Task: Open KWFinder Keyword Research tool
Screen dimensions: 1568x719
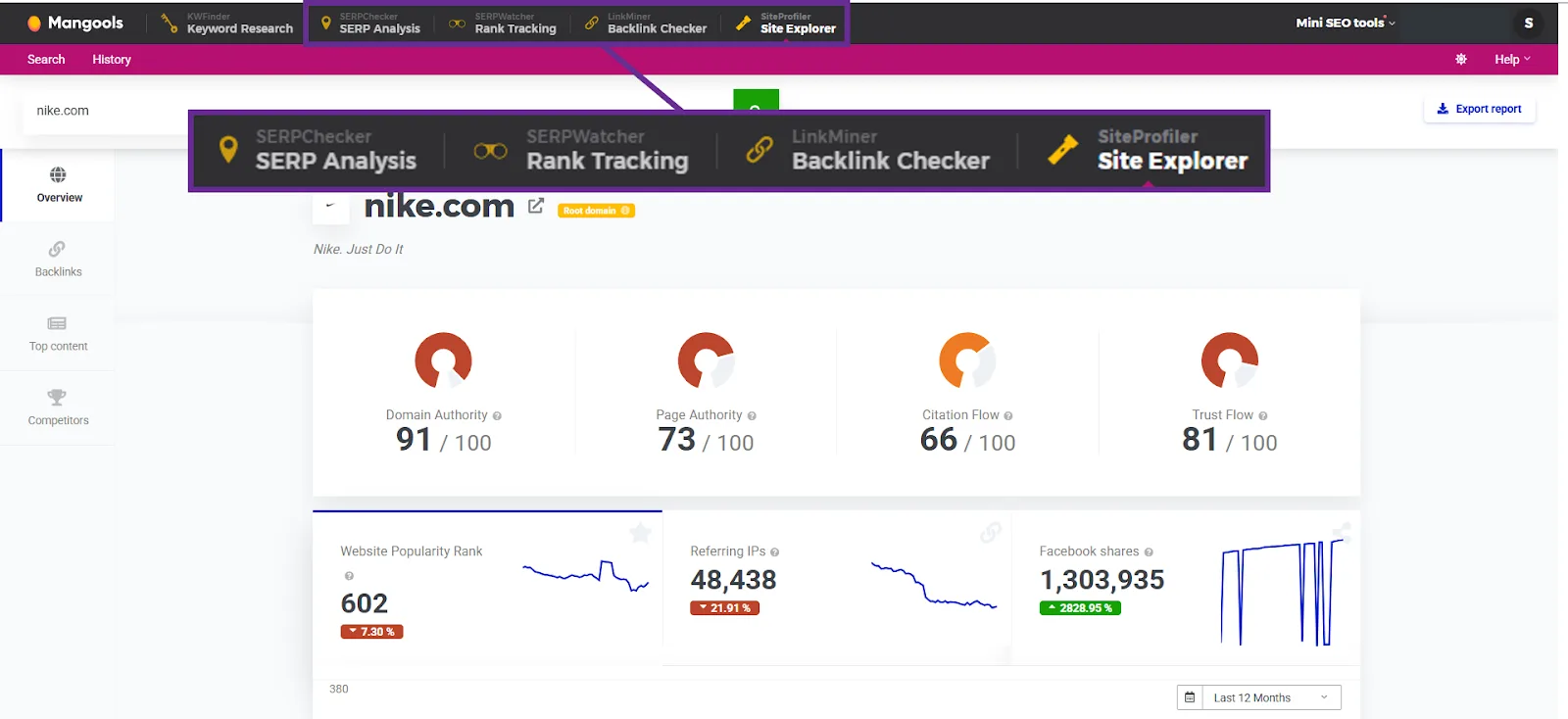Action: click(227, 23)
